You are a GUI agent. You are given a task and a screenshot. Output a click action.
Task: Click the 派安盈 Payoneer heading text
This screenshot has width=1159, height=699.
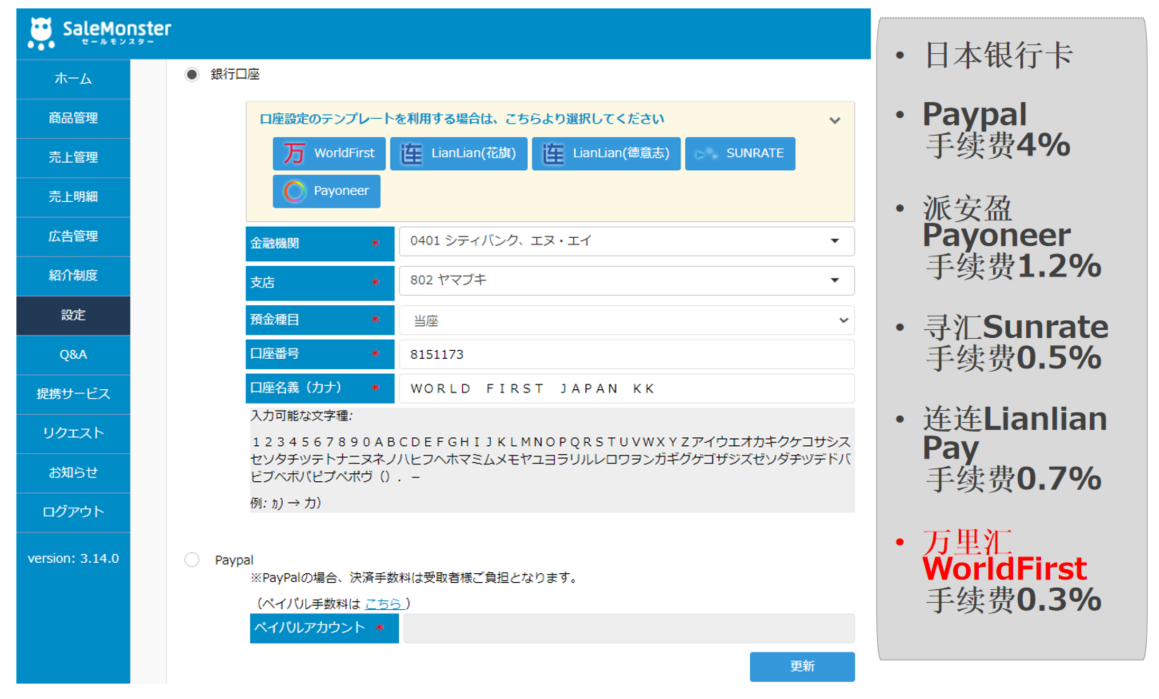996,222
